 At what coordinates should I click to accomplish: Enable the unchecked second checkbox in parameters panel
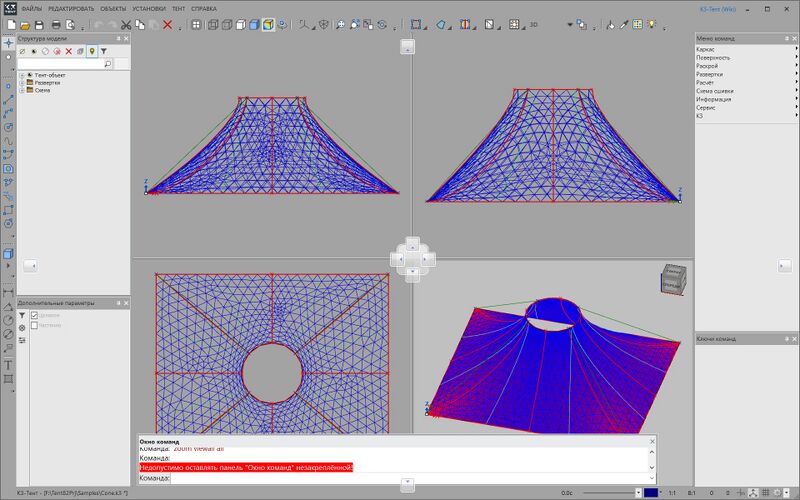tap(34, 325)
